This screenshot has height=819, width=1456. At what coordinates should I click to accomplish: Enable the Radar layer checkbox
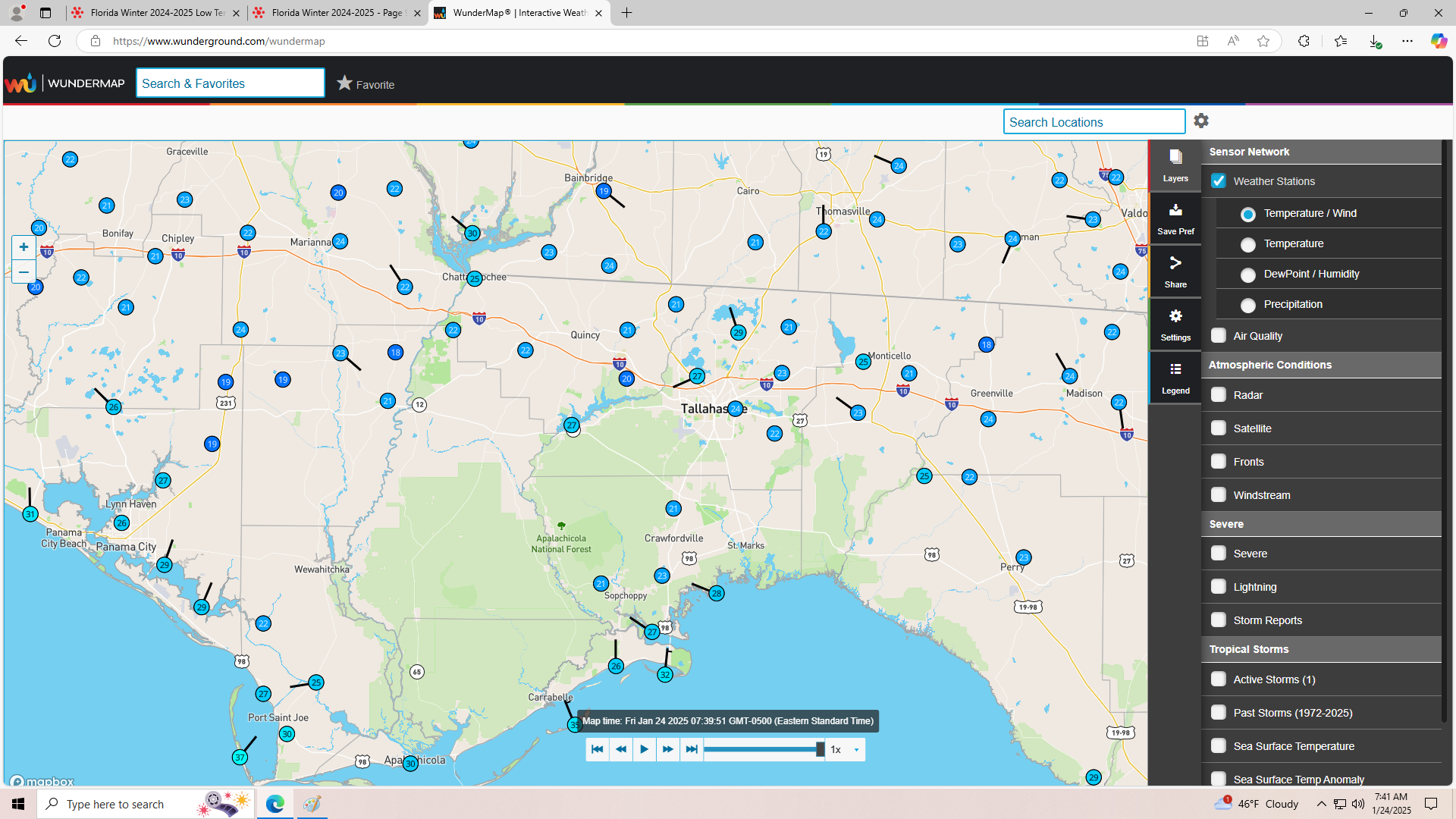tap(1219, 394)
